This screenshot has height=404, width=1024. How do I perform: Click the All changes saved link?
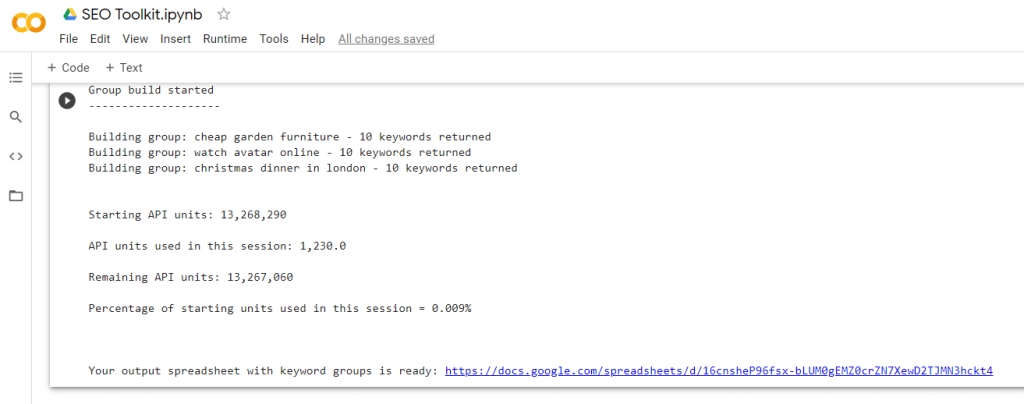click(x=386, y=39)
